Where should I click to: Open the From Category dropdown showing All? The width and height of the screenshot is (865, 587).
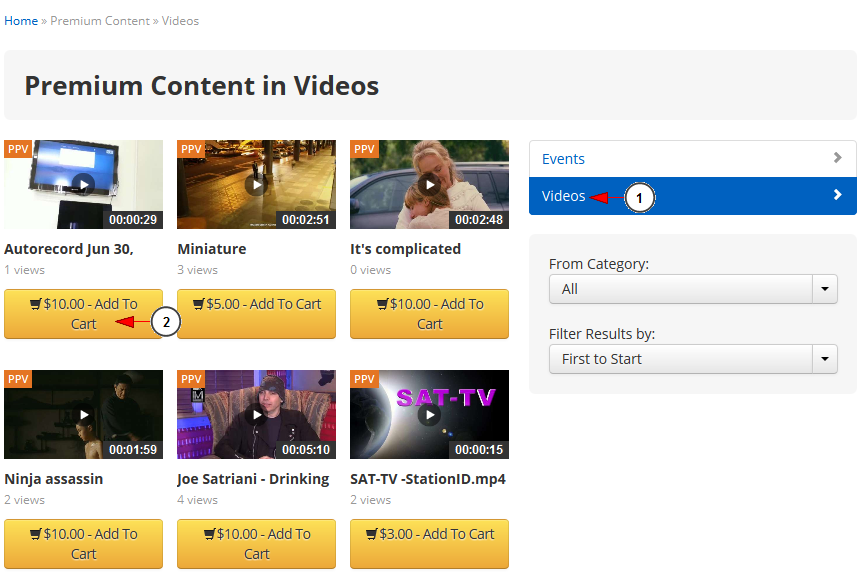coord(693,289)
